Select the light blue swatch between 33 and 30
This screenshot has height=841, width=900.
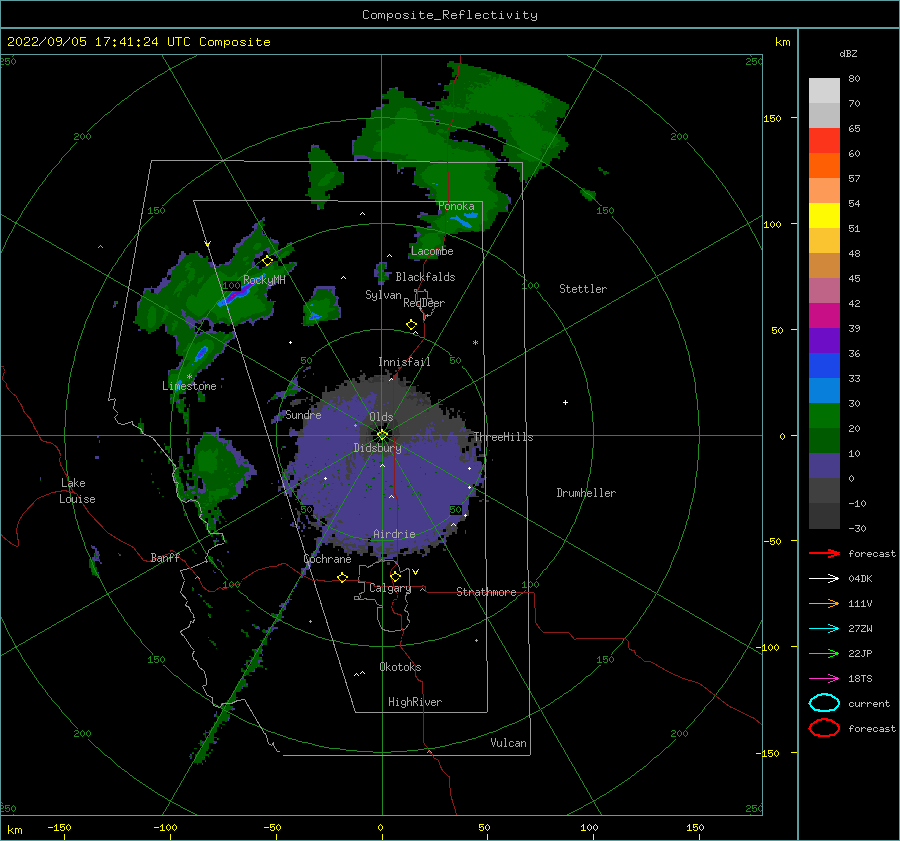tap(824, 391)
